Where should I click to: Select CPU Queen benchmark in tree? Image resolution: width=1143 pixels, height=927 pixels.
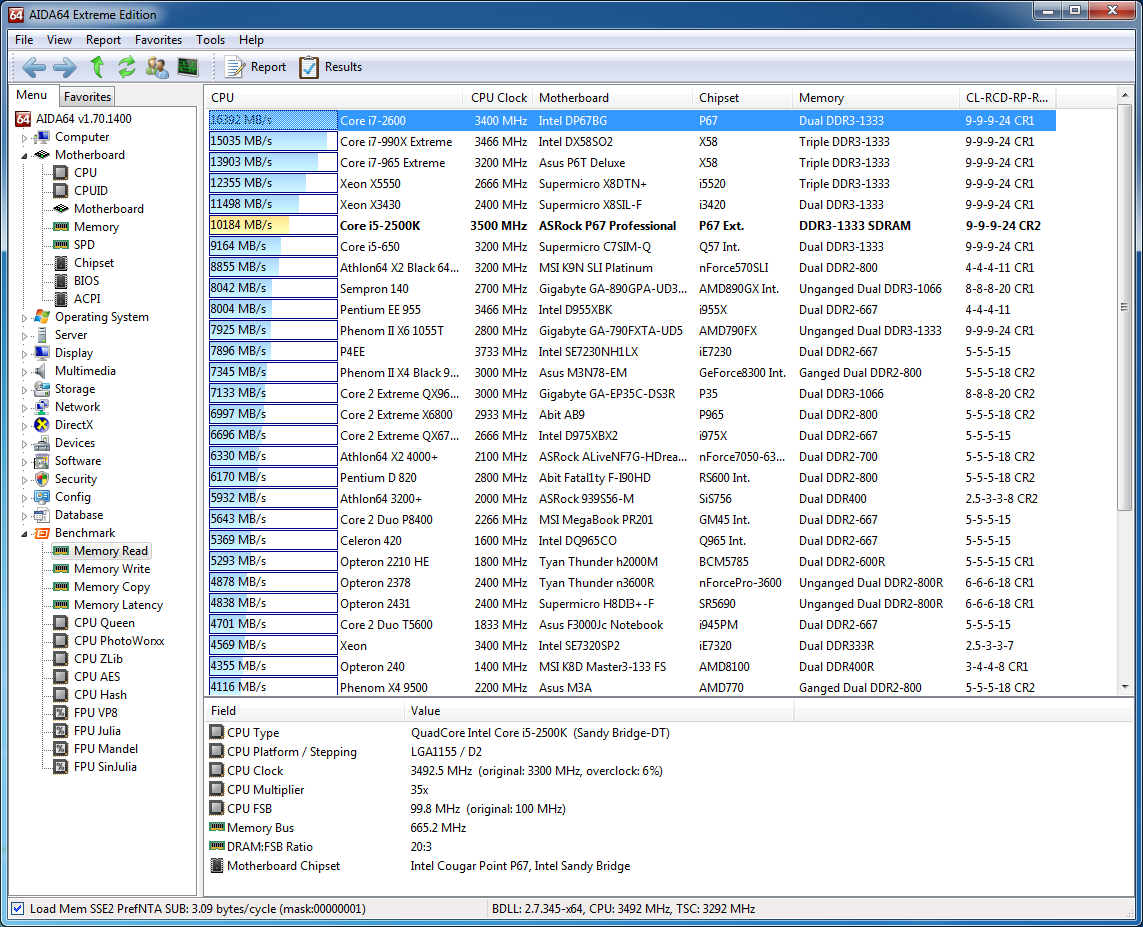104,623
